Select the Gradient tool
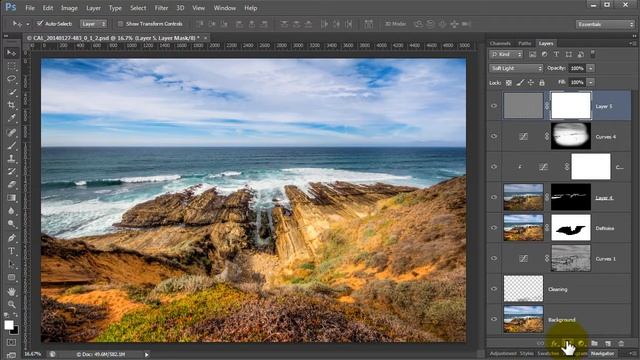The height and width of the screenshot is (360, 640). pyautogui.click(x=11, y=198)
